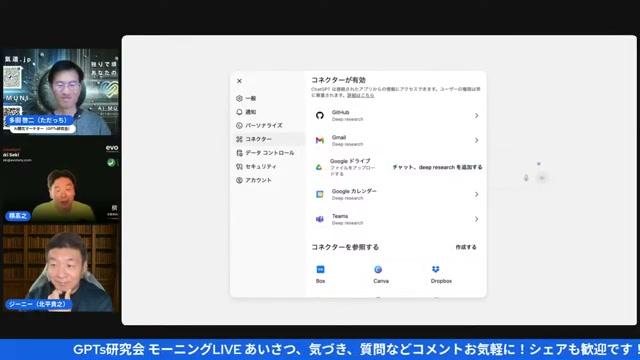The image size is (640, 360).
Task: Go to データ コントロール settings
Action: click(x=268, y=153)
